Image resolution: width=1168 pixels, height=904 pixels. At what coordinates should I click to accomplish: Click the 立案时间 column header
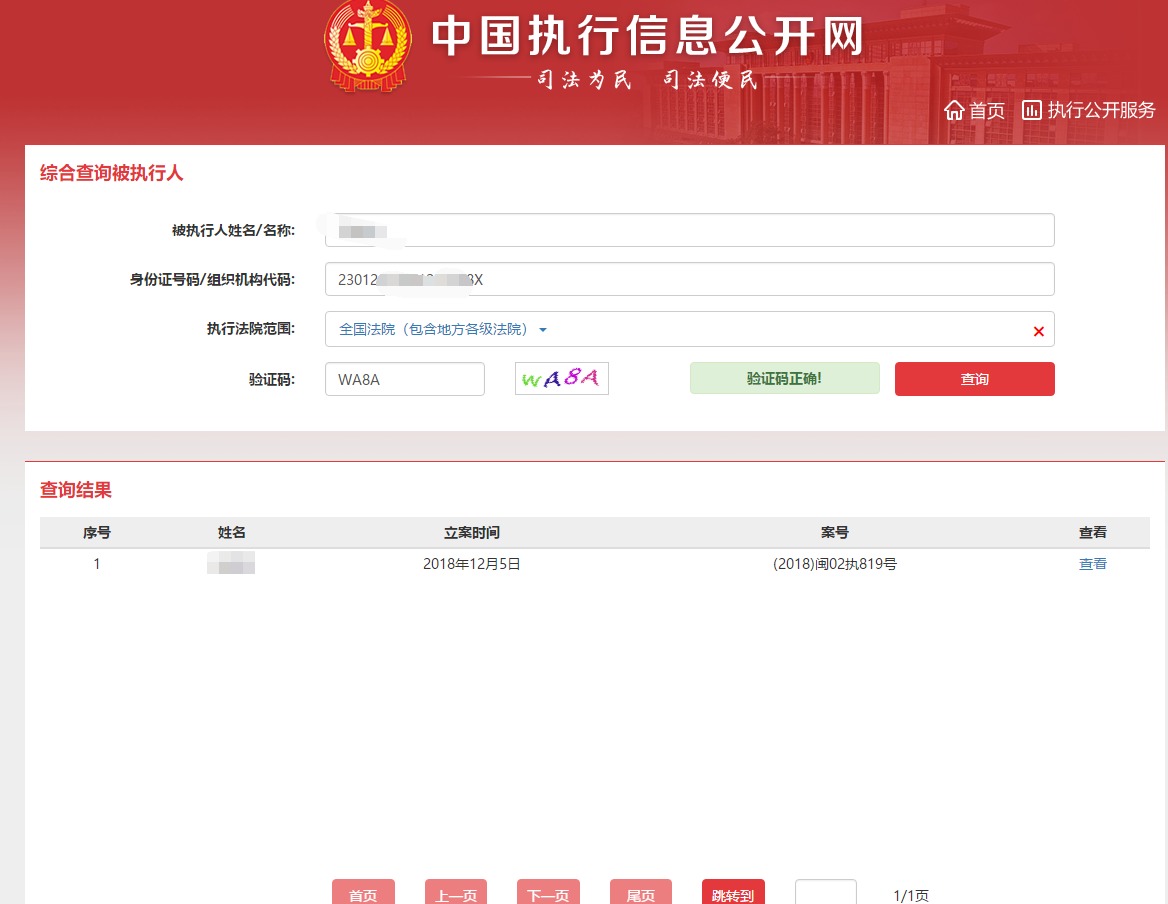point(472,532)
